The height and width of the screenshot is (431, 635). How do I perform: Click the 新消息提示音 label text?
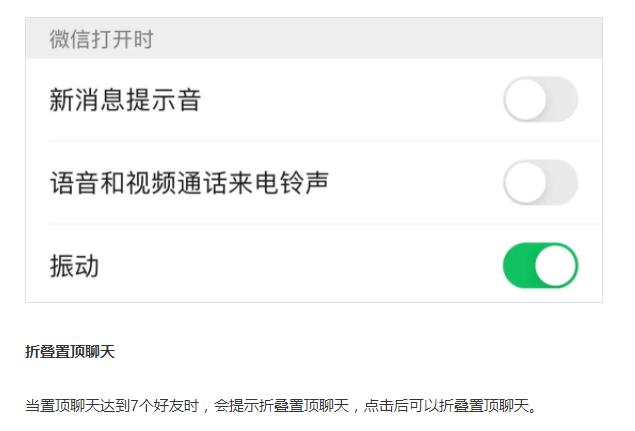click(125, 100)
